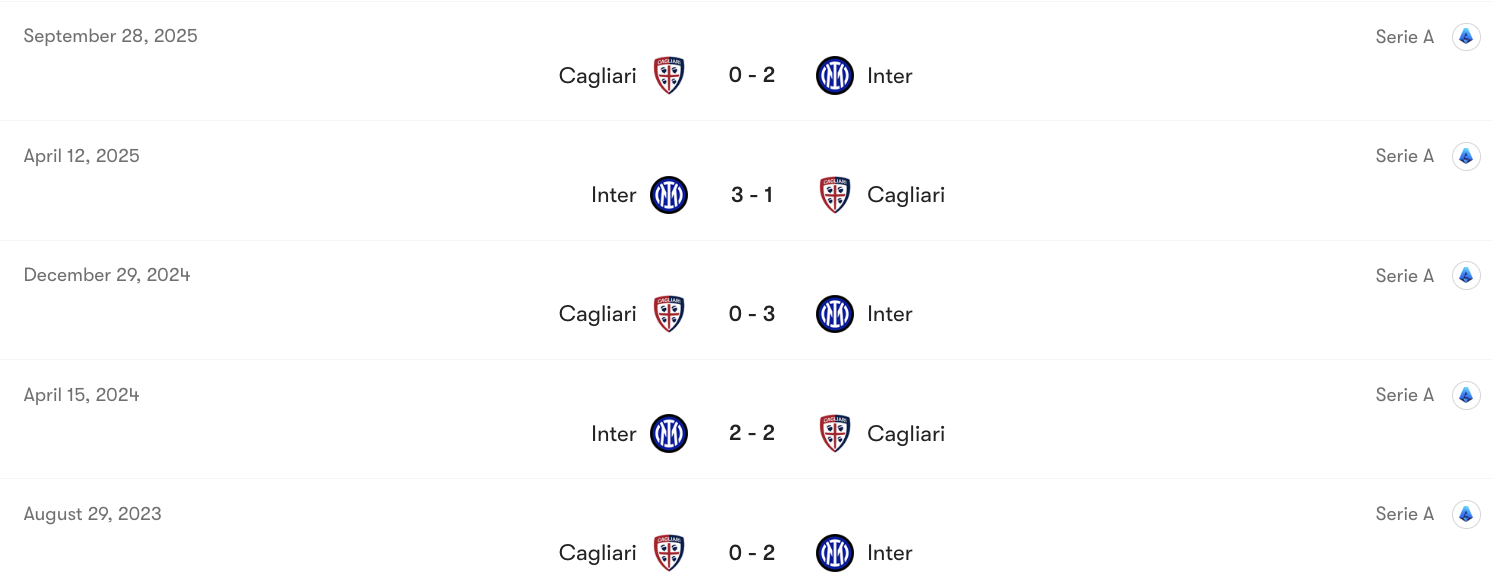Click the Cagliari logo in the August 2023 fixture
The image size is (1492, 588).
(x=668, y=552)
